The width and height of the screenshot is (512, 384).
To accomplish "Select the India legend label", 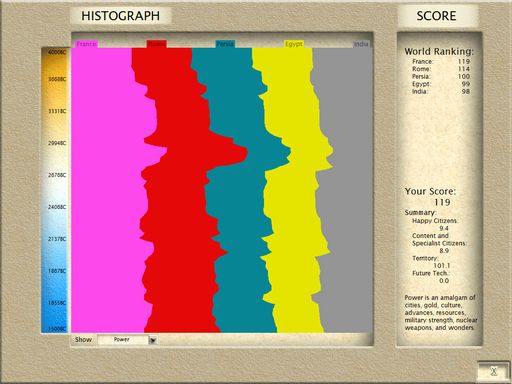I will [361, 44].
